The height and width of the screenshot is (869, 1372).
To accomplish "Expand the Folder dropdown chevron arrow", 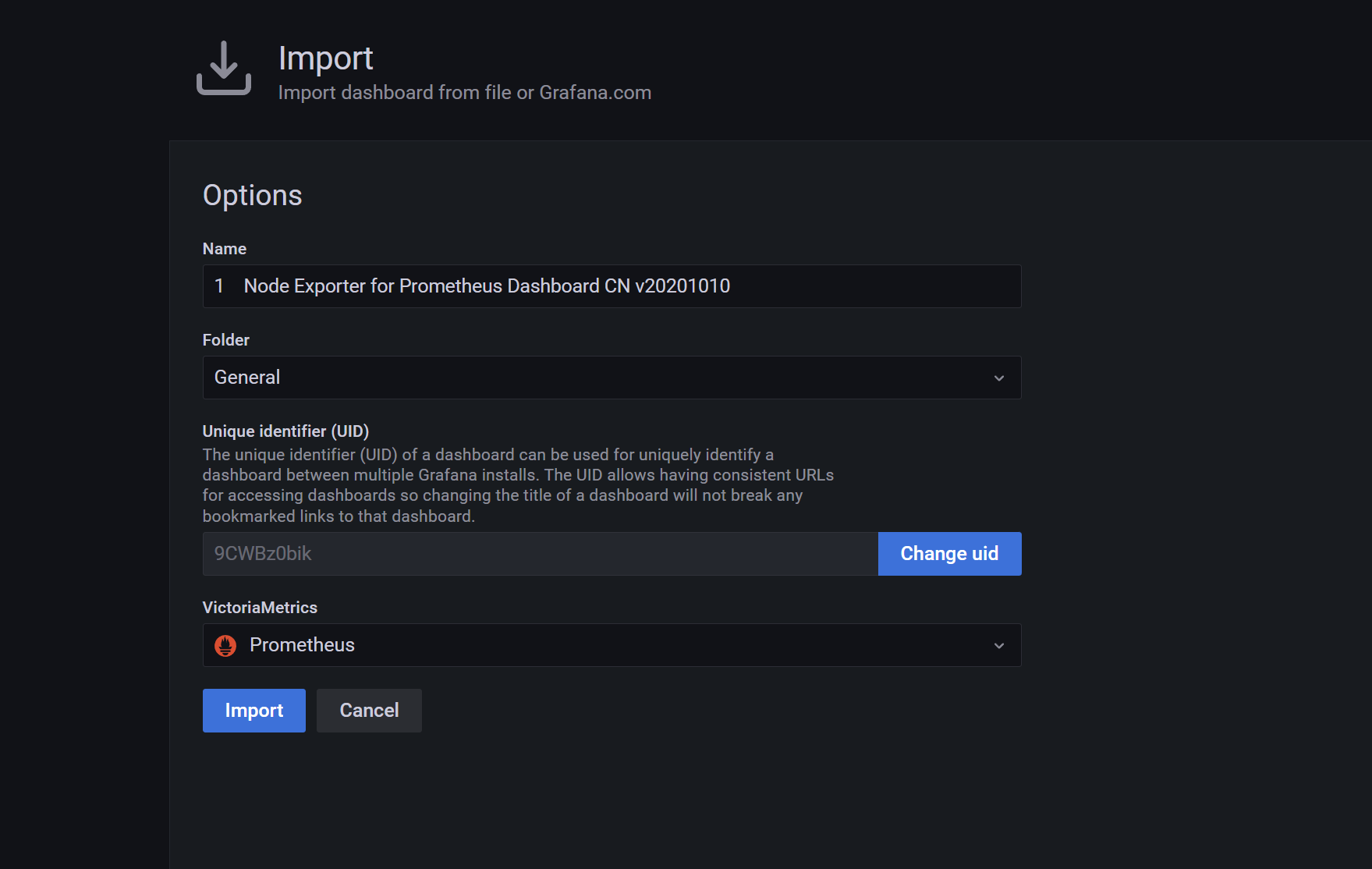I will click(x=998, y=378).
